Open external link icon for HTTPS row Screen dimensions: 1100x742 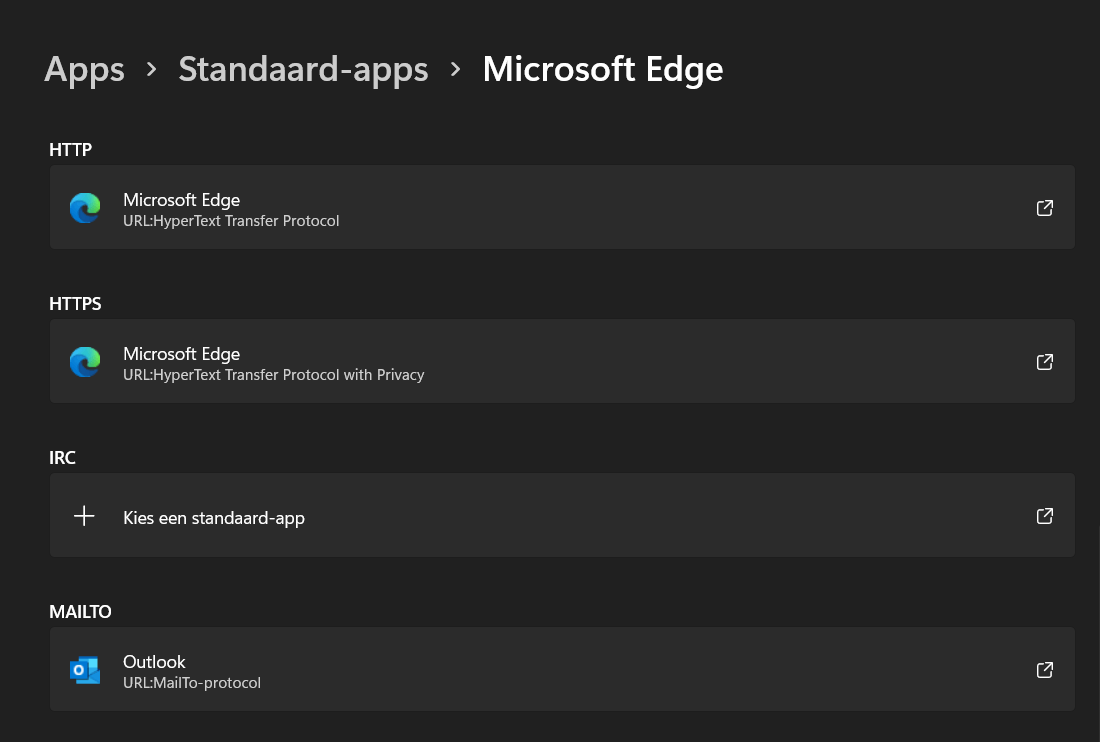(x=1045, y=362)
